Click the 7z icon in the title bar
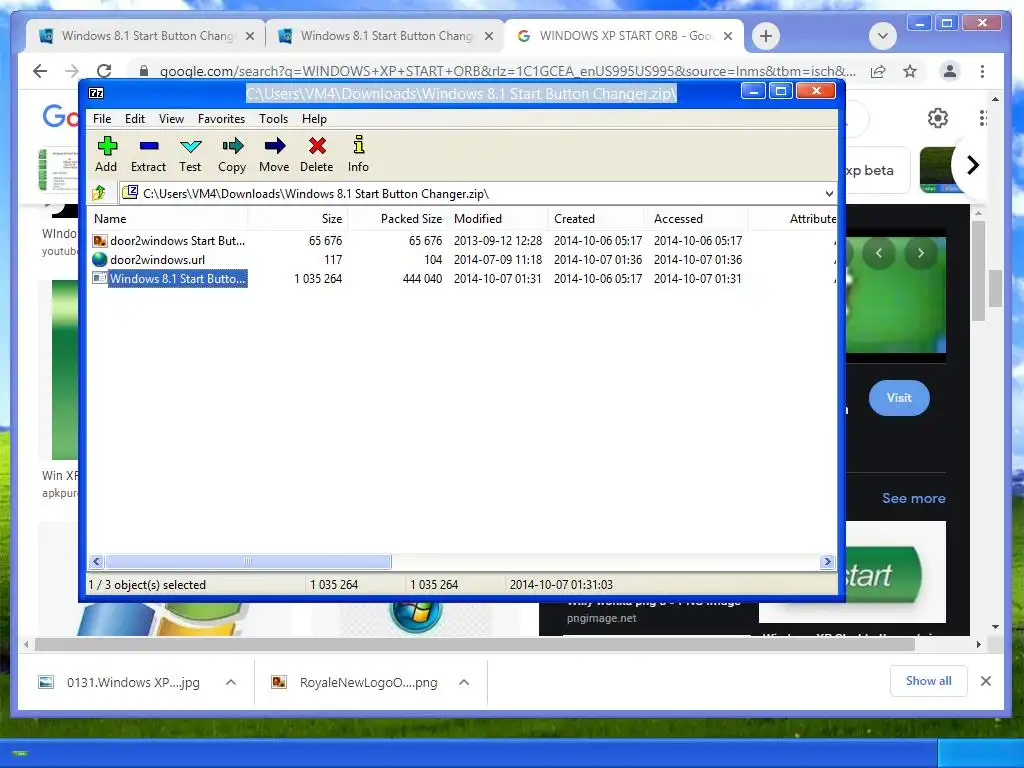This screenshot has width=1024, height=768. (x=96, y=93)
